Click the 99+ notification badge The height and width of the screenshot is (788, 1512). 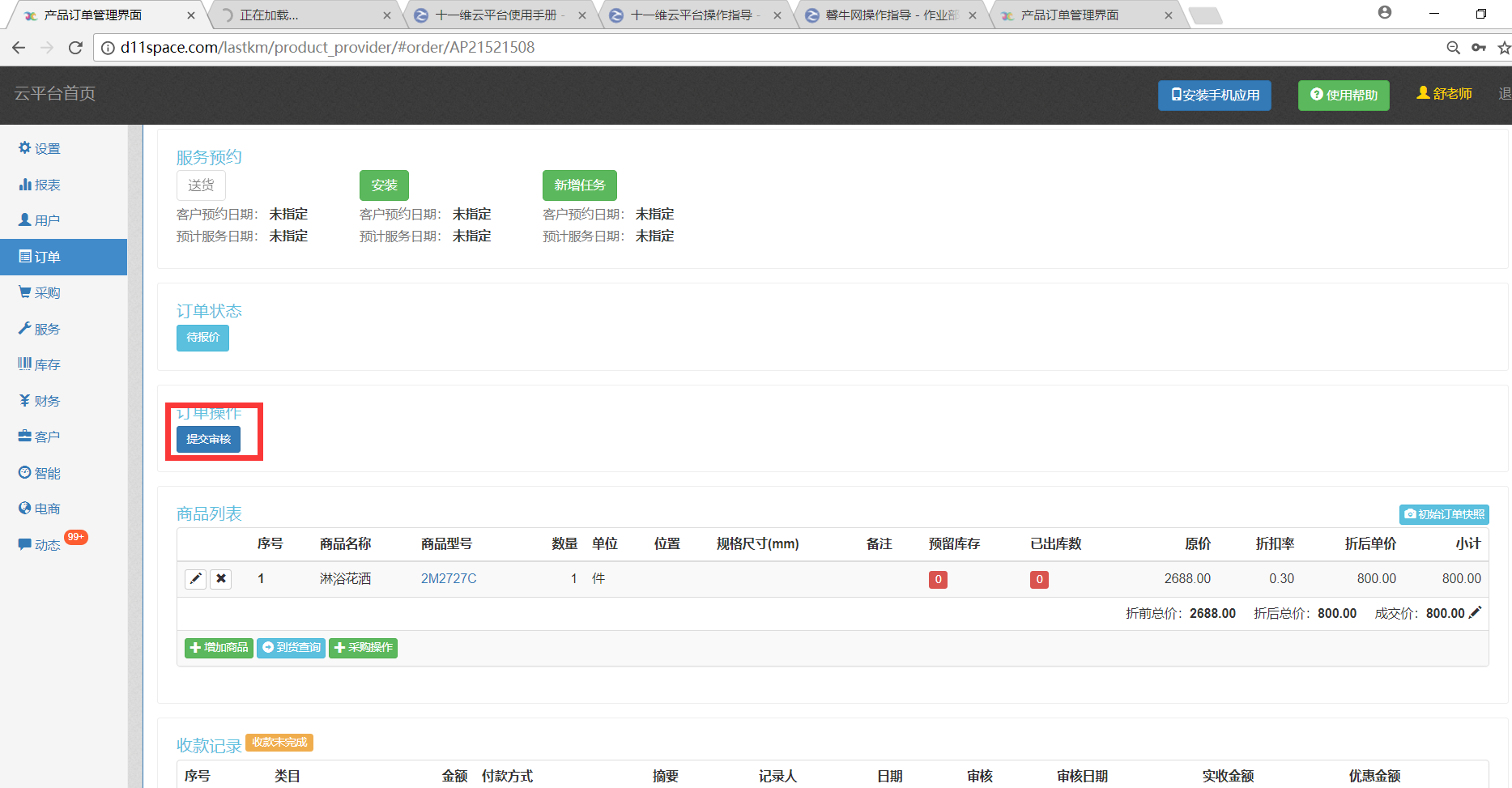pos(76,537)
